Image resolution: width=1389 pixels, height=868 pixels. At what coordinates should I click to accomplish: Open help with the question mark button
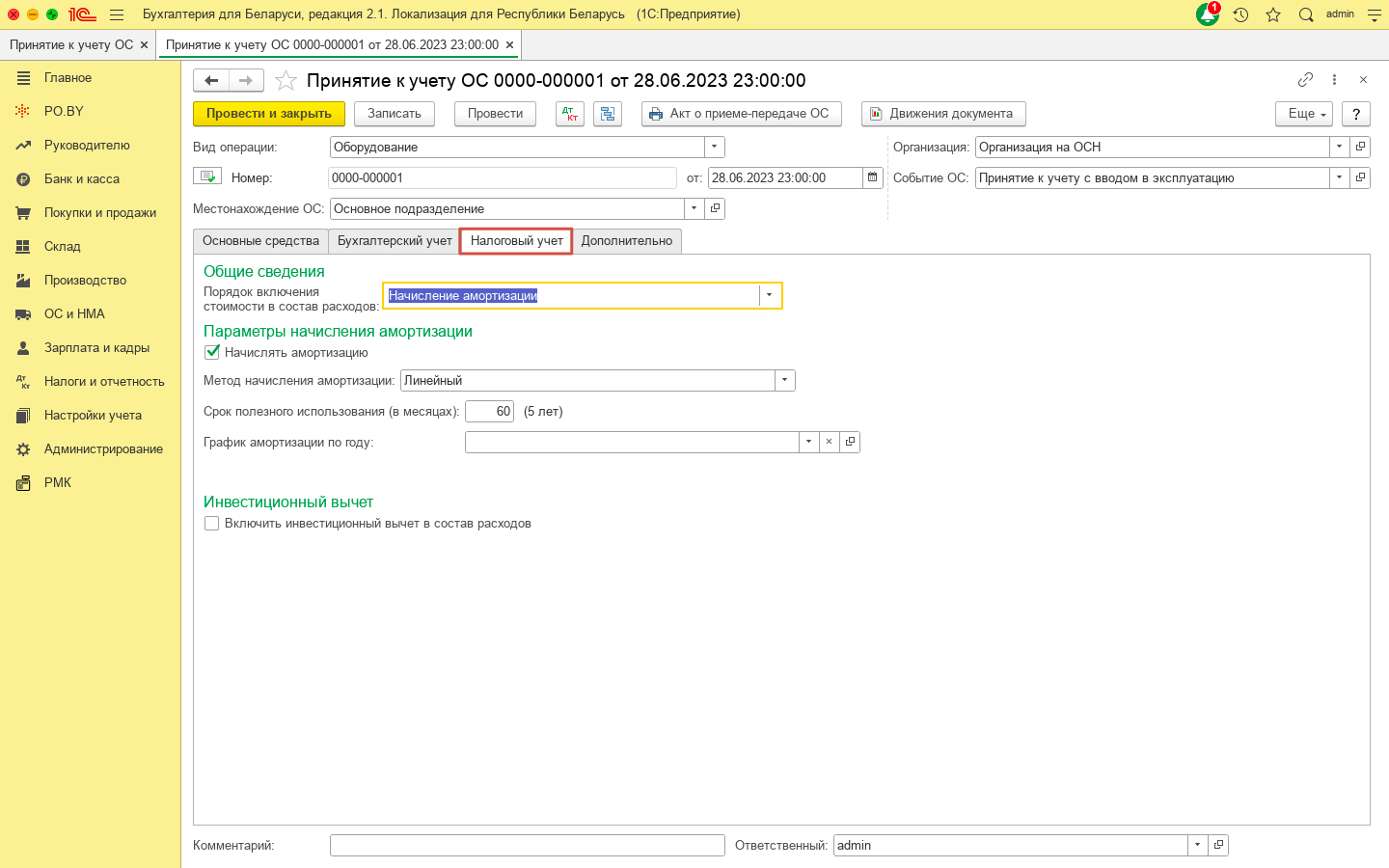pyautogui.click(x=1356, y=114)
